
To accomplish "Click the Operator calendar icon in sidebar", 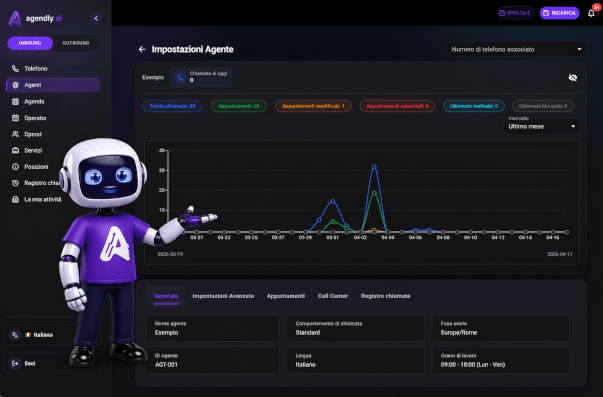I will click(x=15, y=118).
